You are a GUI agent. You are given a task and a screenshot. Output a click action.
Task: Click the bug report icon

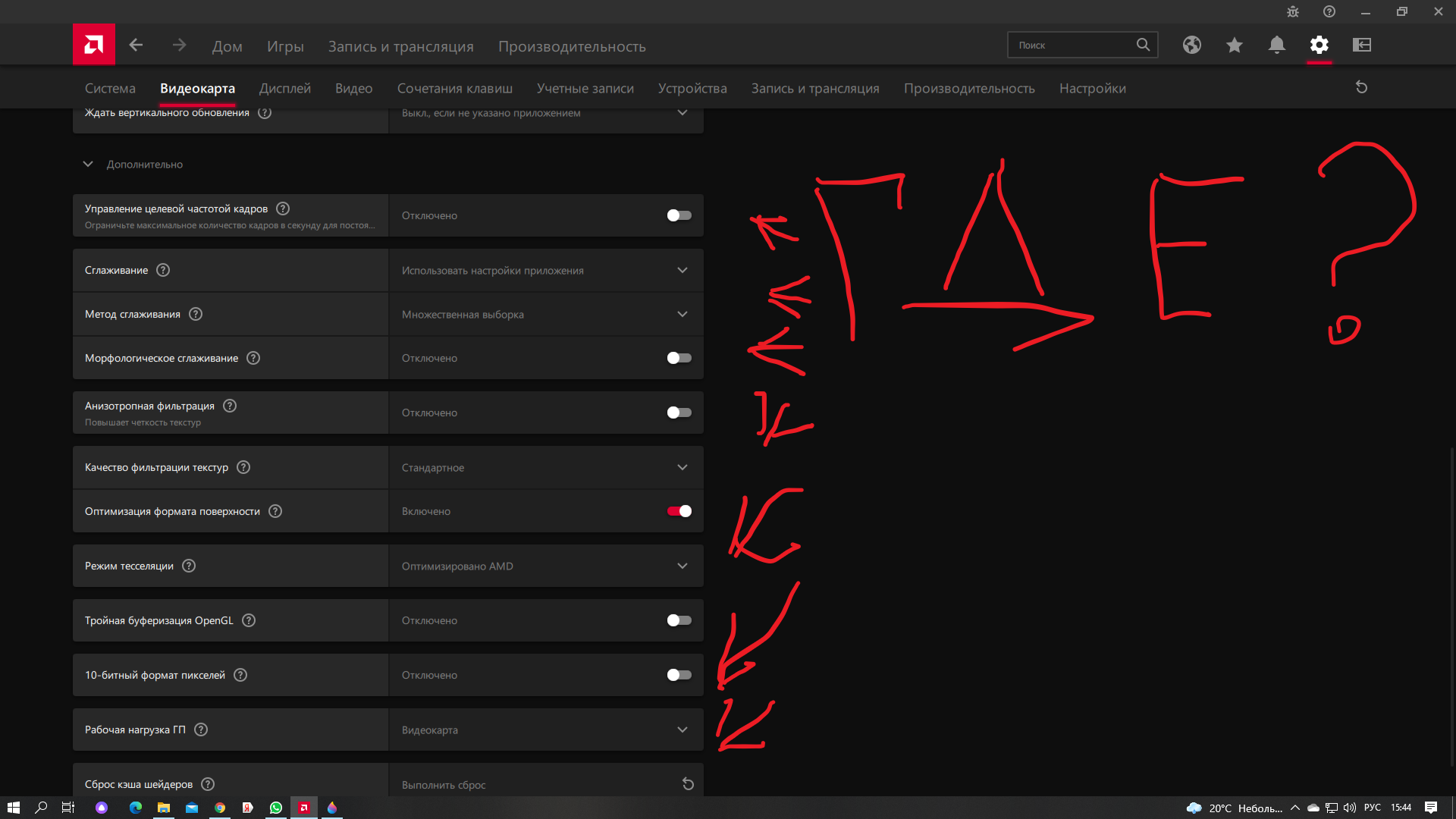(1293, 11)
